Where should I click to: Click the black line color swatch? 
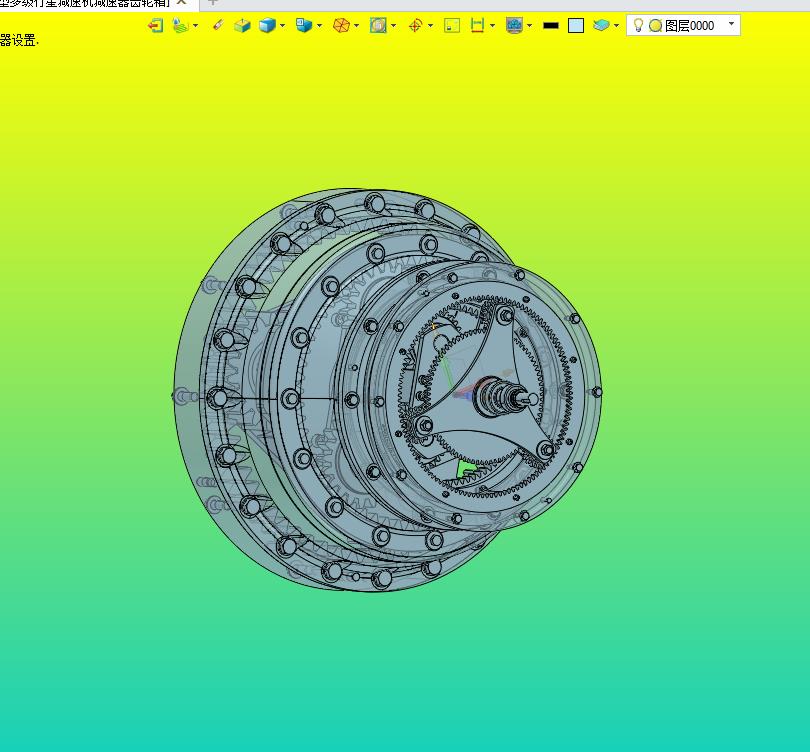(551, 25)
